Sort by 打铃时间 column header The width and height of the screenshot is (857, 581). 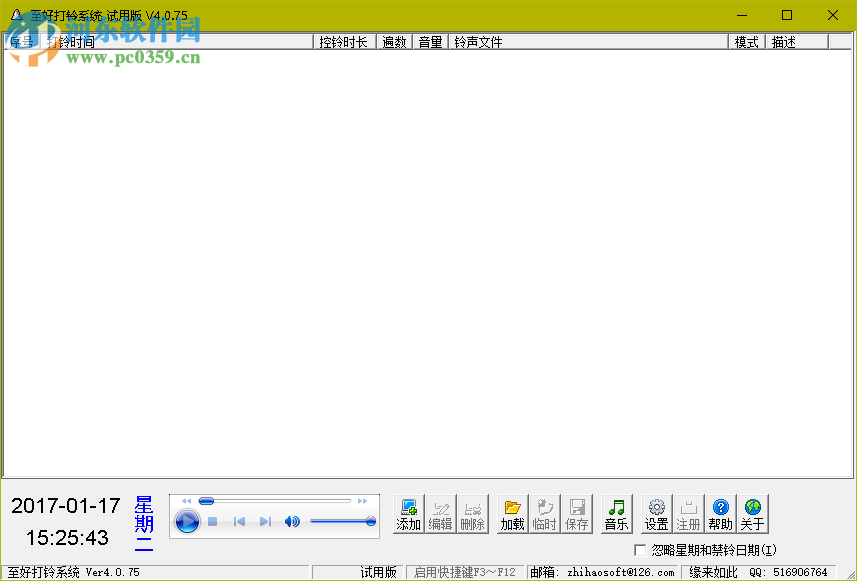(177, 42)
